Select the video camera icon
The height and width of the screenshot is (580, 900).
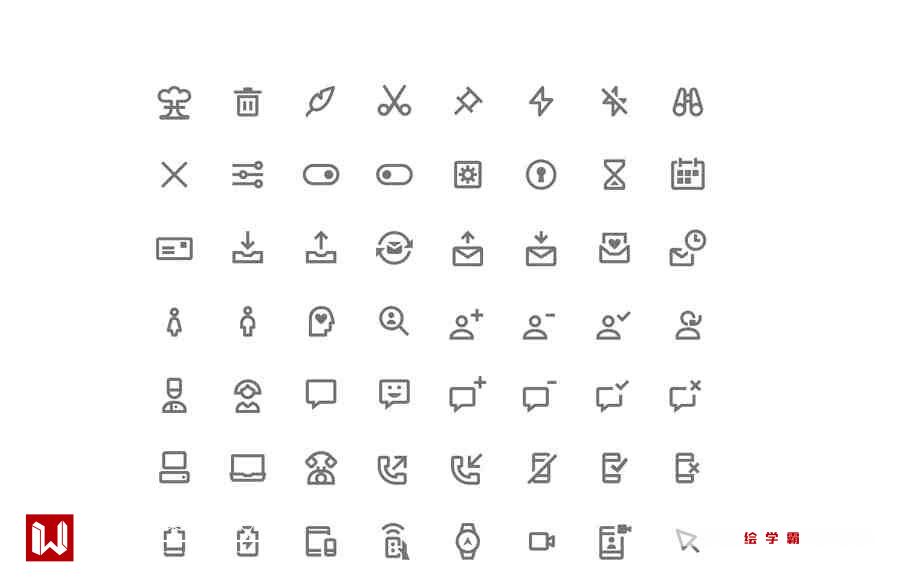pos(541,542)
